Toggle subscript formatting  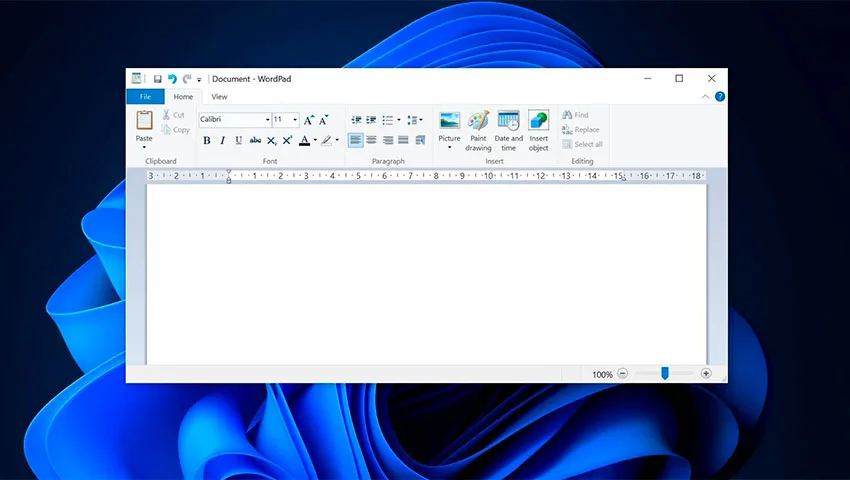[272, 141]
